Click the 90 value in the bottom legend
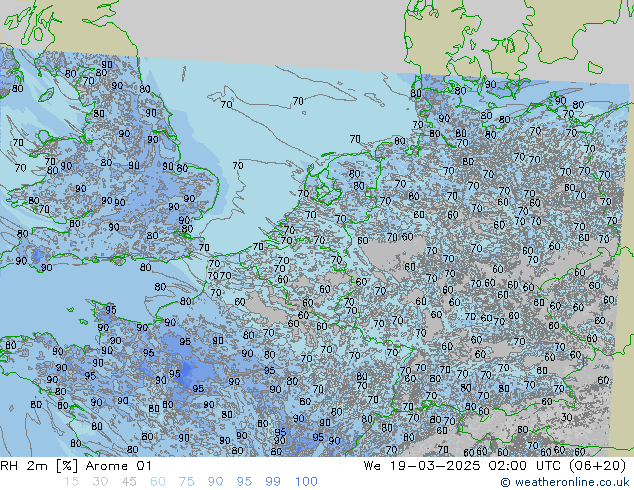634x490 pixels. [215, 482]
